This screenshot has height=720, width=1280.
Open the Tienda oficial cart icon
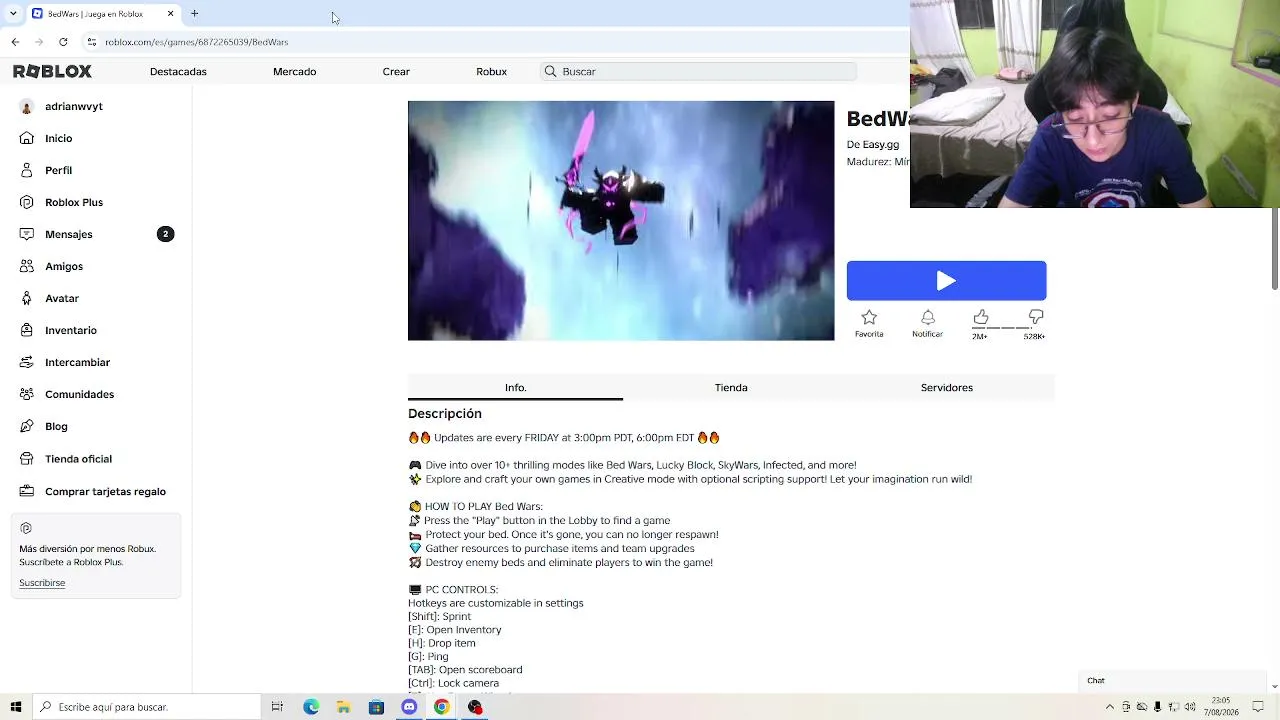point(26,459)
